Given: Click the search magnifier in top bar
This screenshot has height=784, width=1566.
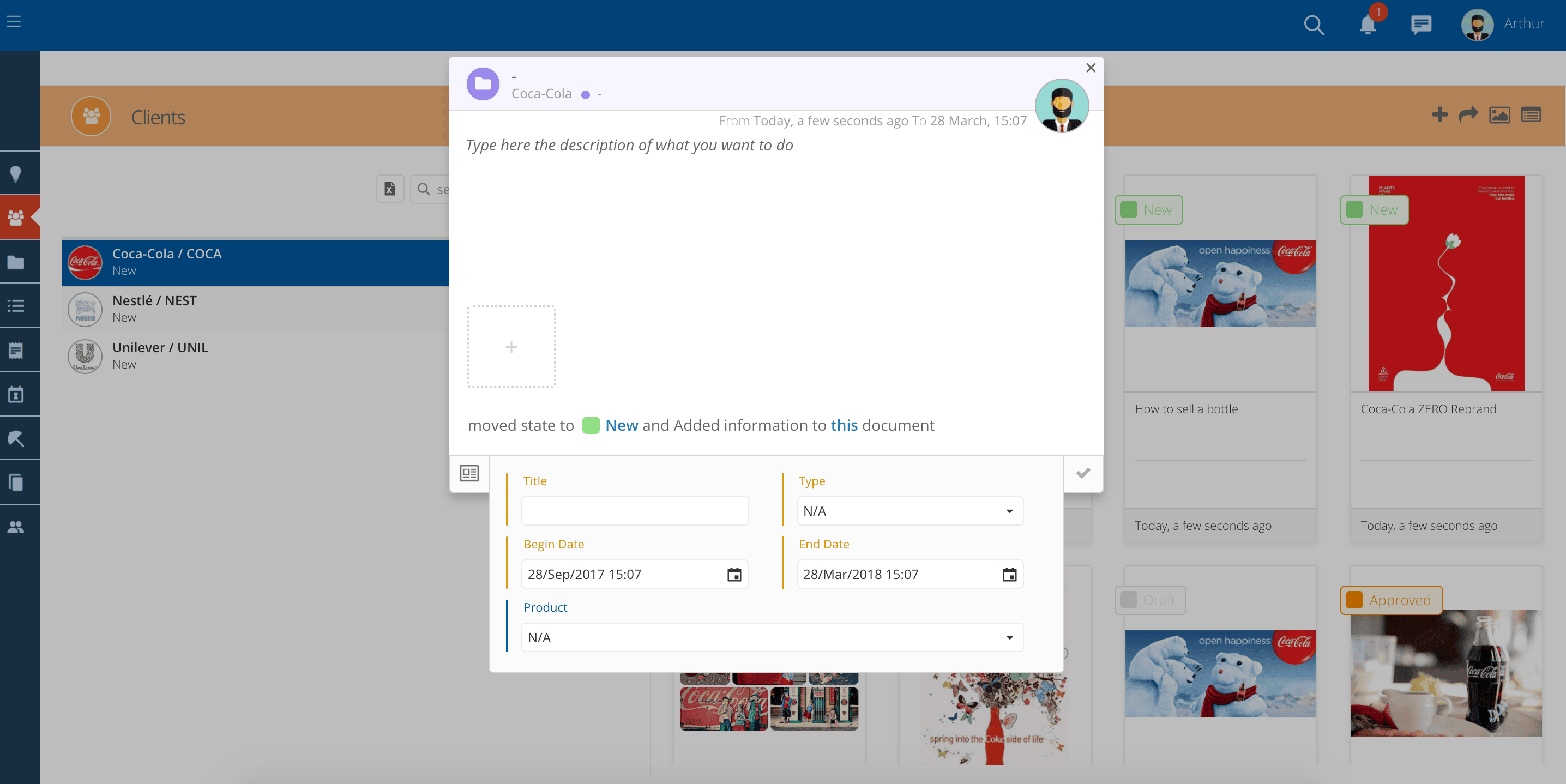Looking at the screenshot, I should coord(1313,25).
